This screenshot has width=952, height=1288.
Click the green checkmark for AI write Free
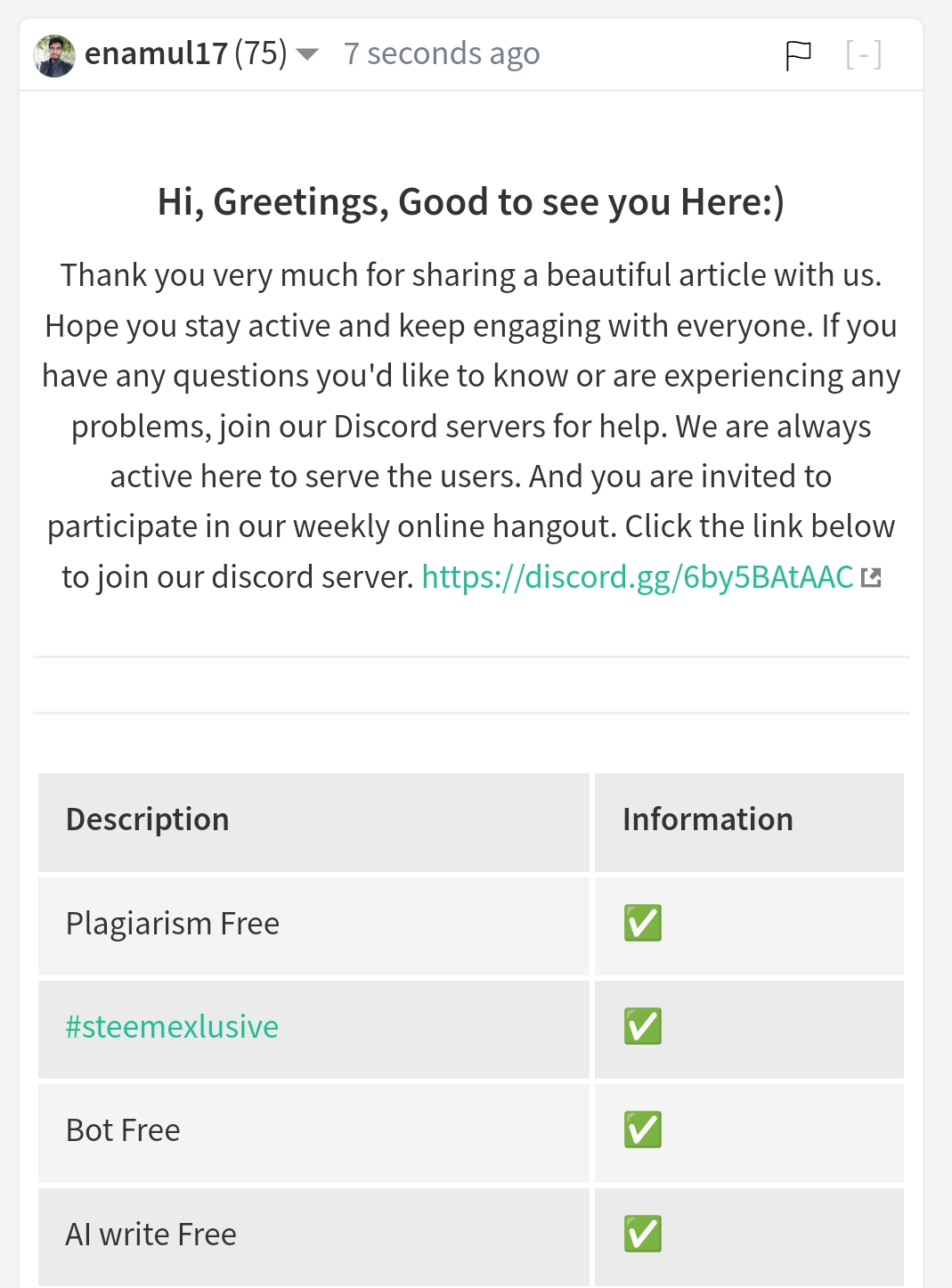(x=643, y=1235)
